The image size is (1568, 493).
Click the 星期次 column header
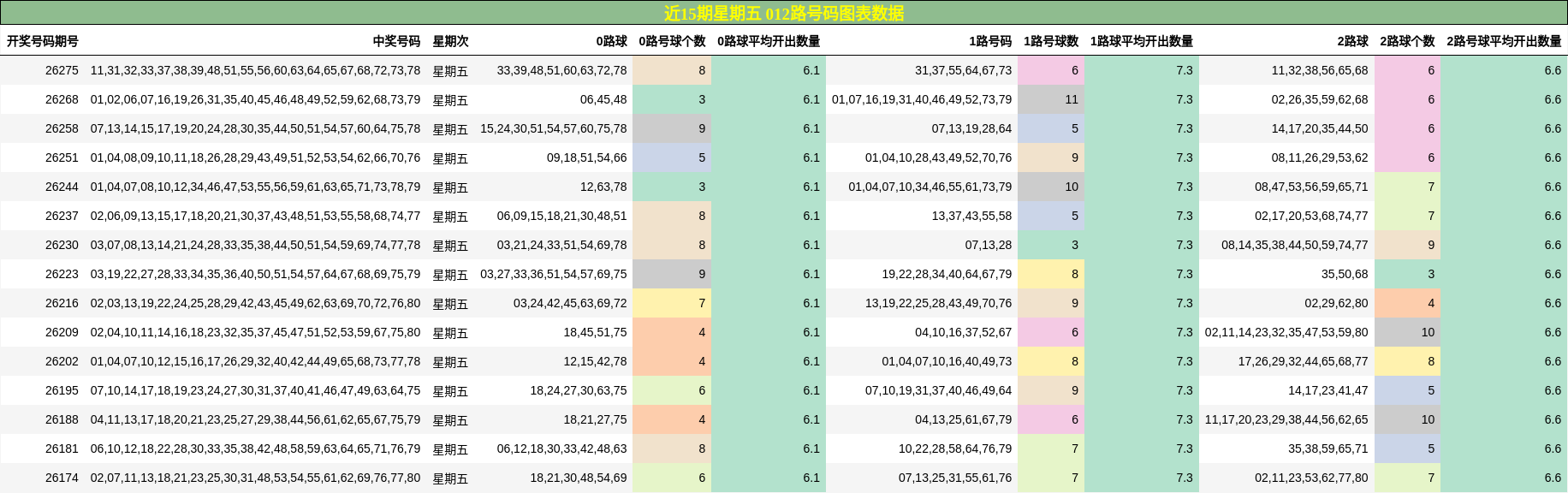(x=450, y=41)
